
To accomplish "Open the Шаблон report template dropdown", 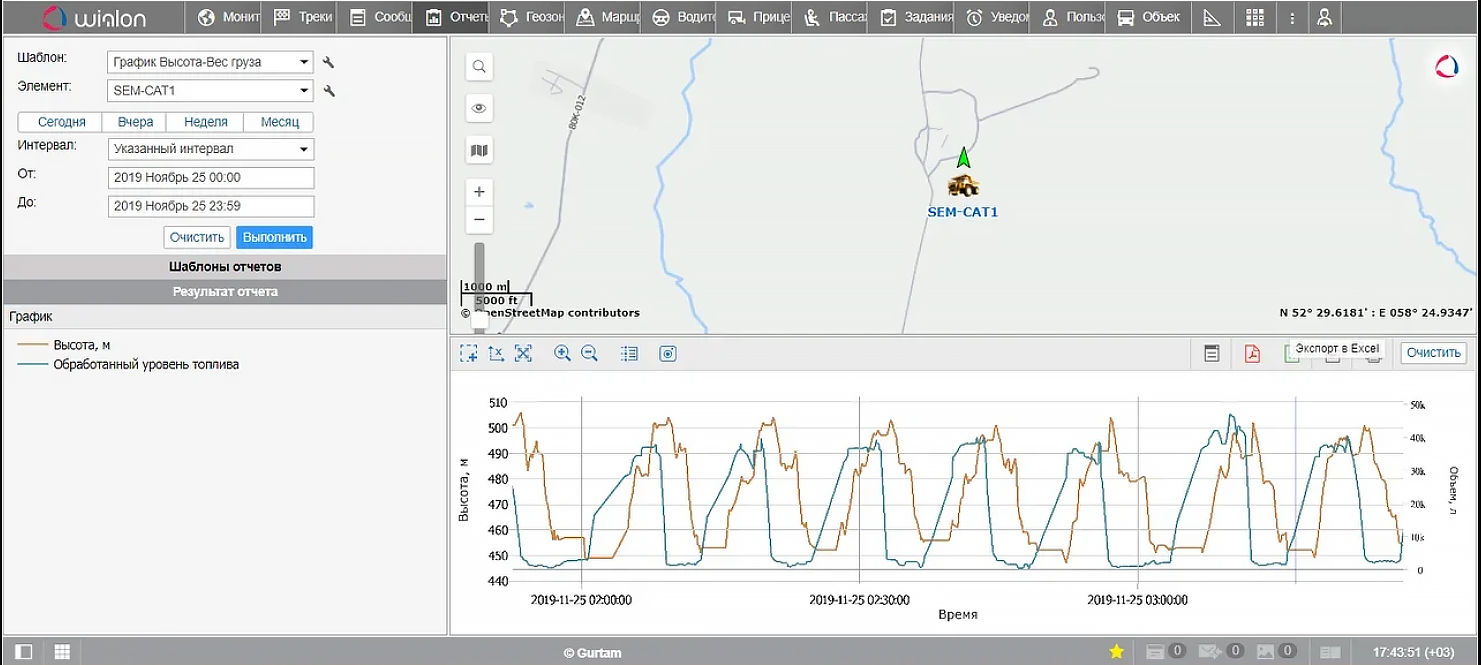I will point(210,62).
